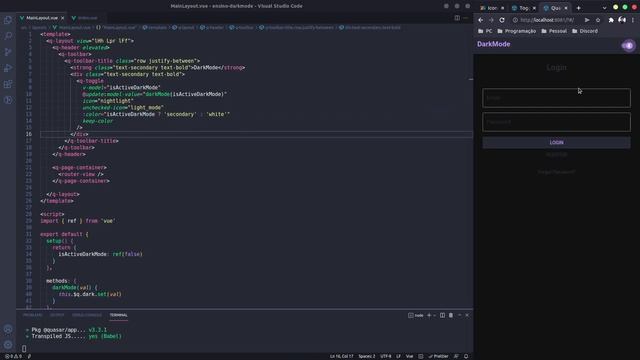640x360 pixels.
Task: Click the share/send icon in address bar
Action: (x=587, y=20)
